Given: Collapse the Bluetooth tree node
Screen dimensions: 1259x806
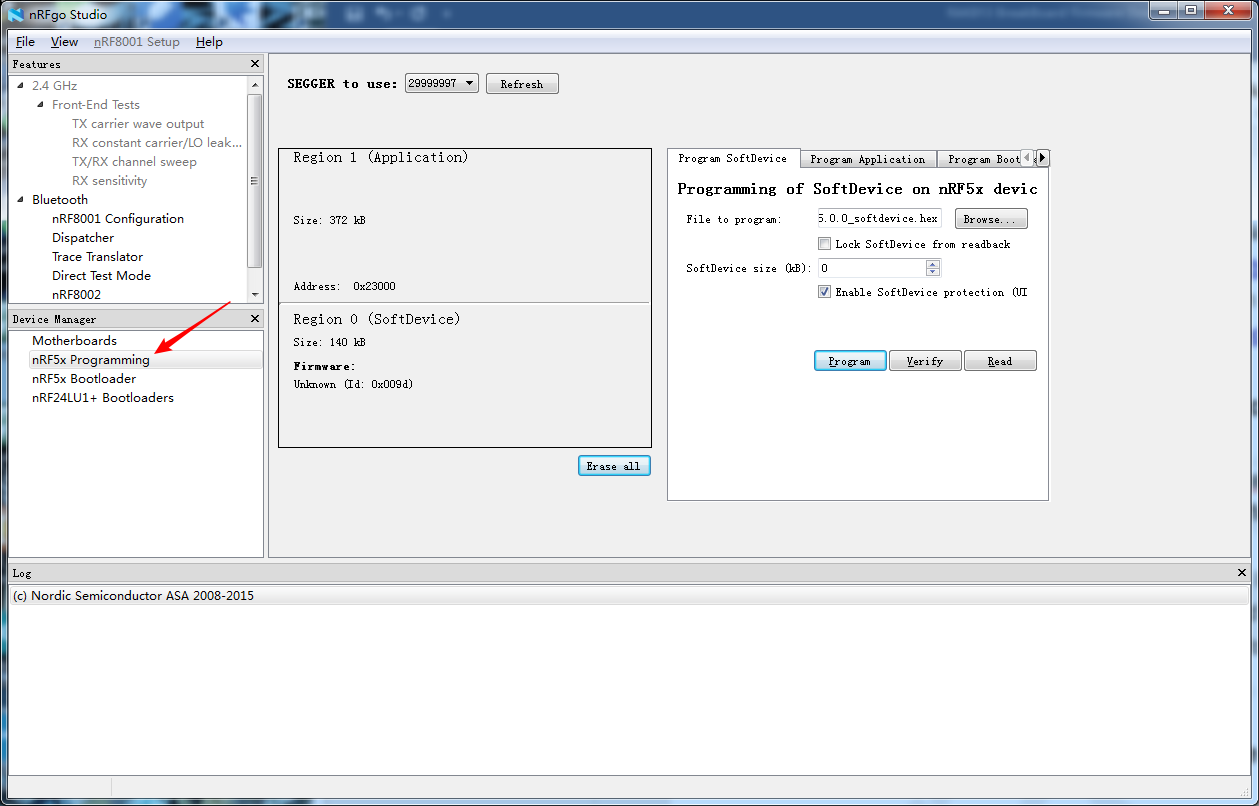Looking at the screenshot, I should [21, 200].
